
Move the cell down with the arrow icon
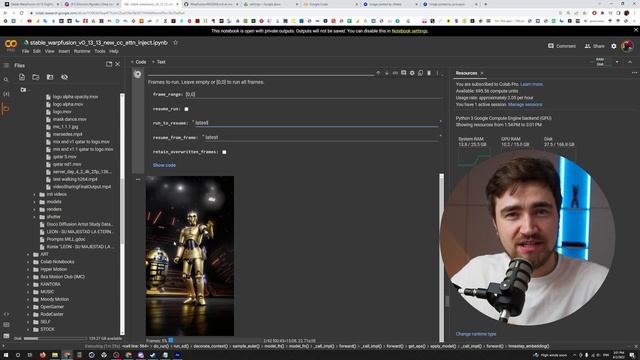(x=387, y=73)
